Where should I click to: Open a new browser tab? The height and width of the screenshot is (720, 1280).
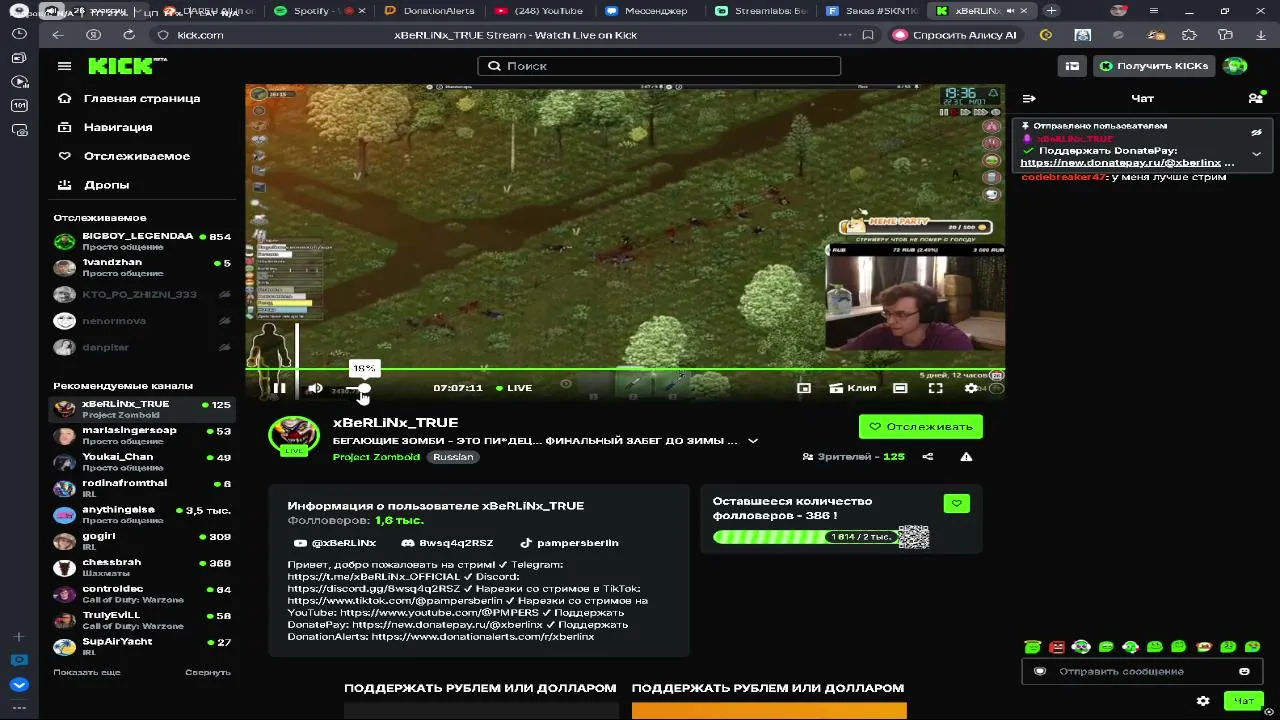point(1051,11)
